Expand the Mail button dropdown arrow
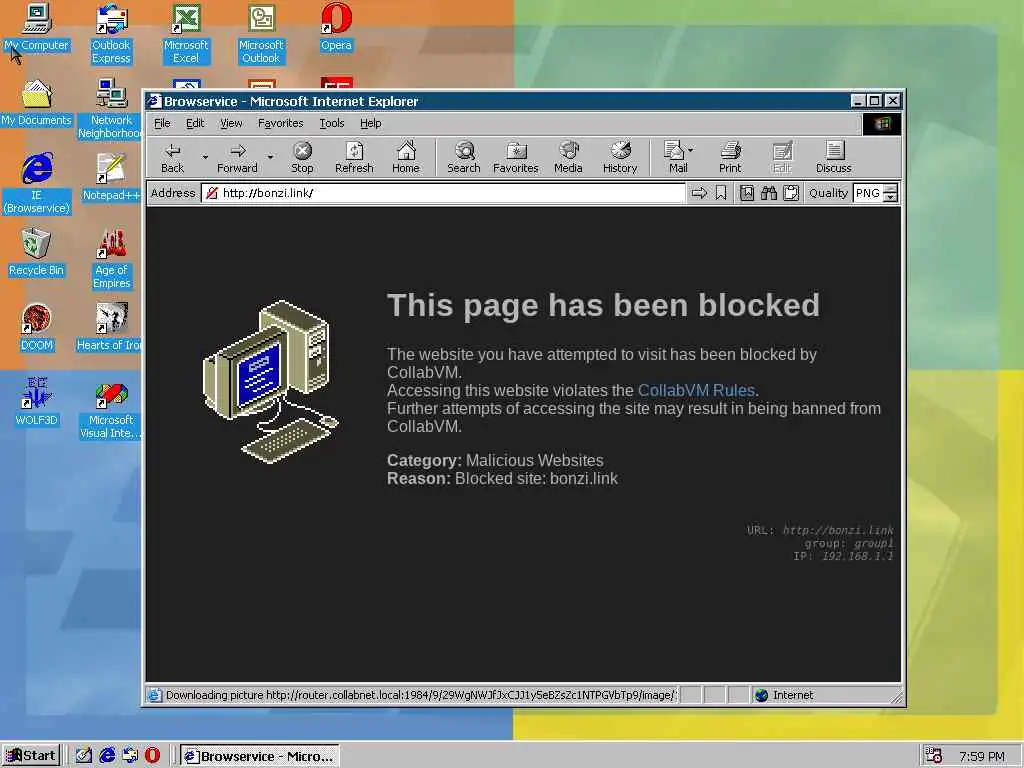This screenshot has width=1024, height=768. (691, 150)
